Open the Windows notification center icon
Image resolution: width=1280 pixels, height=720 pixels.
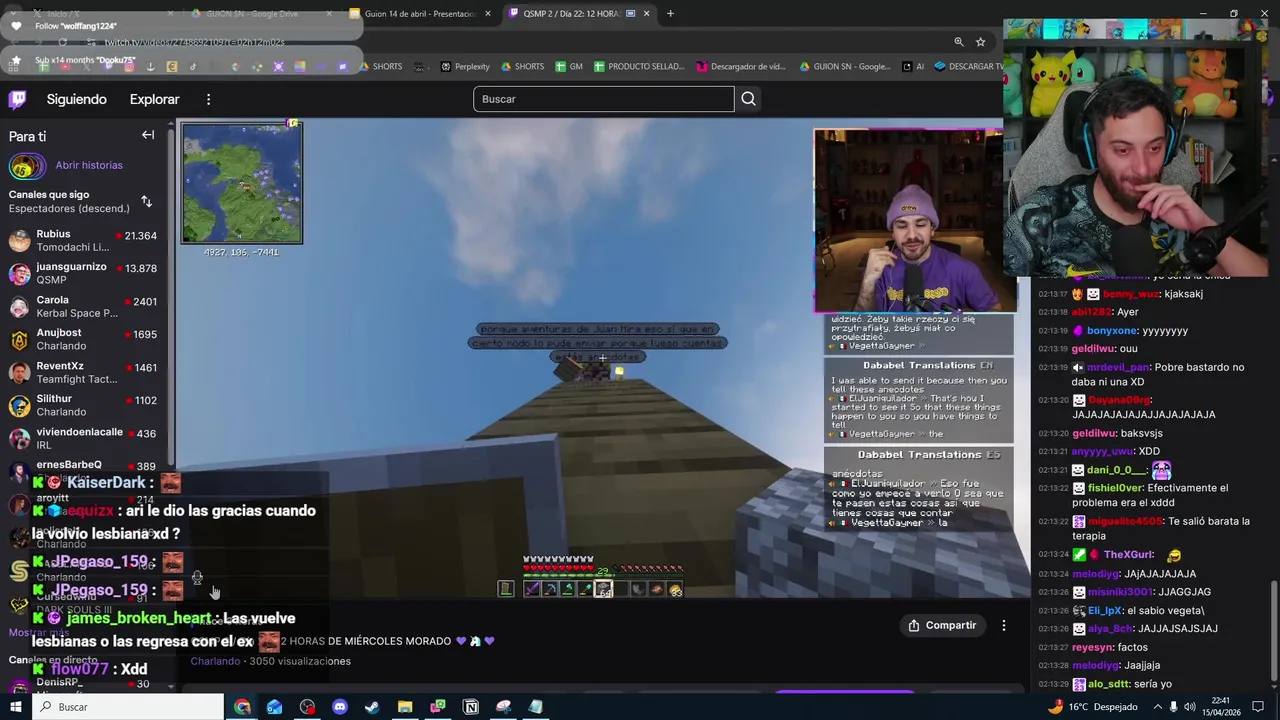pos(1259,707)
